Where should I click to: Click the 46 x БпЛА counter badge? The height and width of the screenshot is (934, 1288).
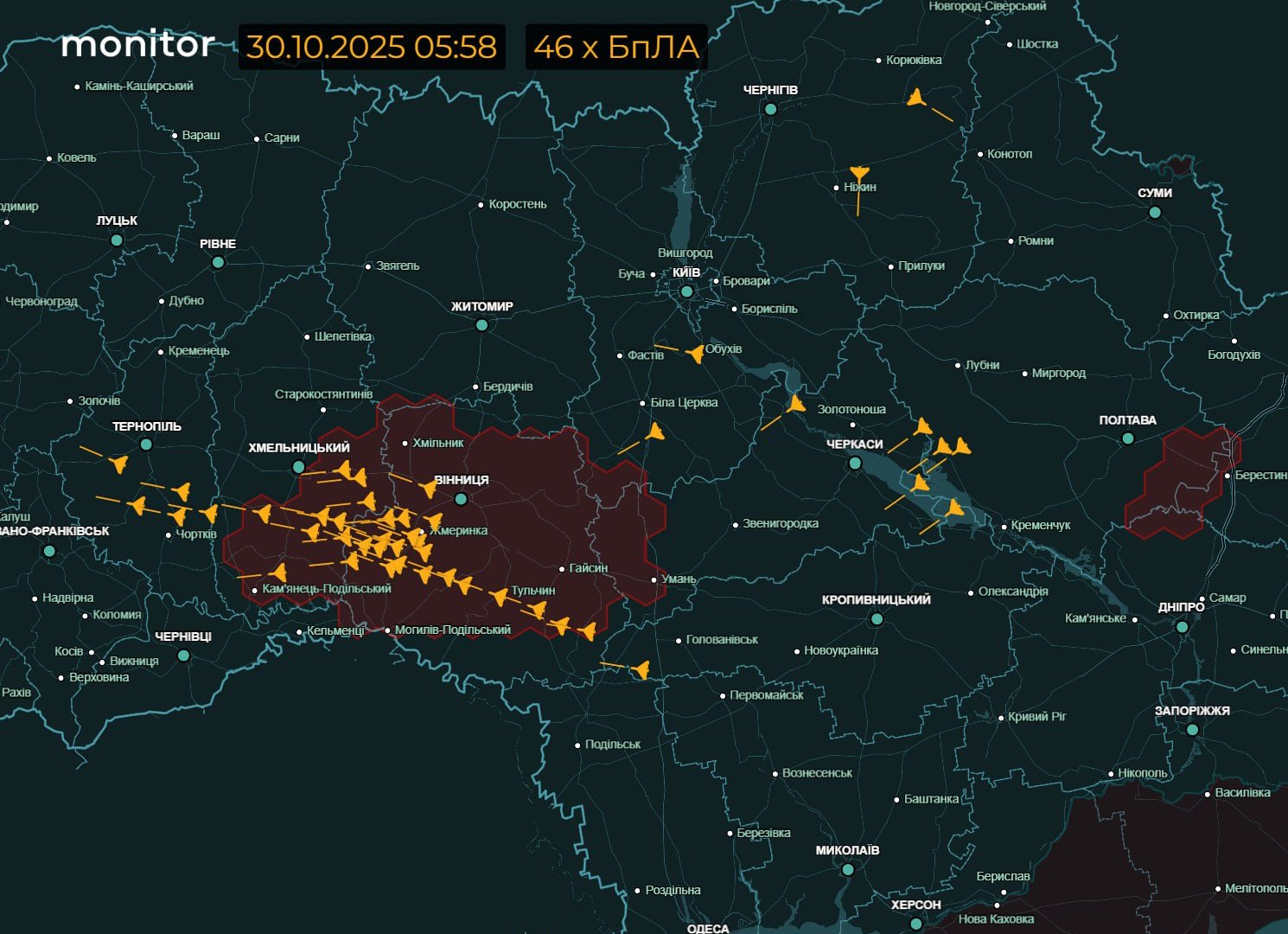click(x=616, y=47)
